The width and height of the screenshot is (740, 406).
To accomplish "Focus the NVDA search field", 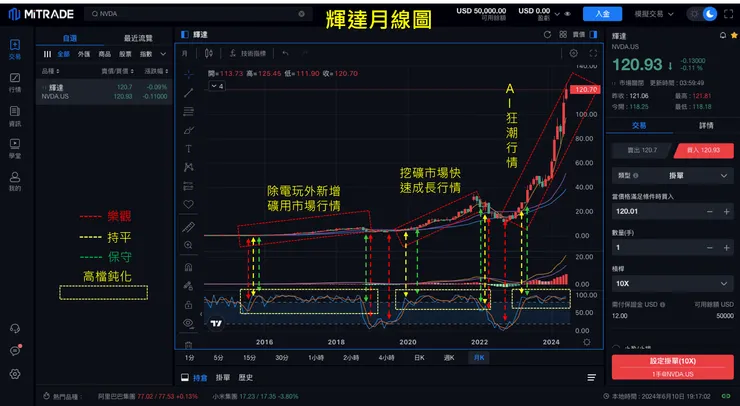I will tap(198, 14).
